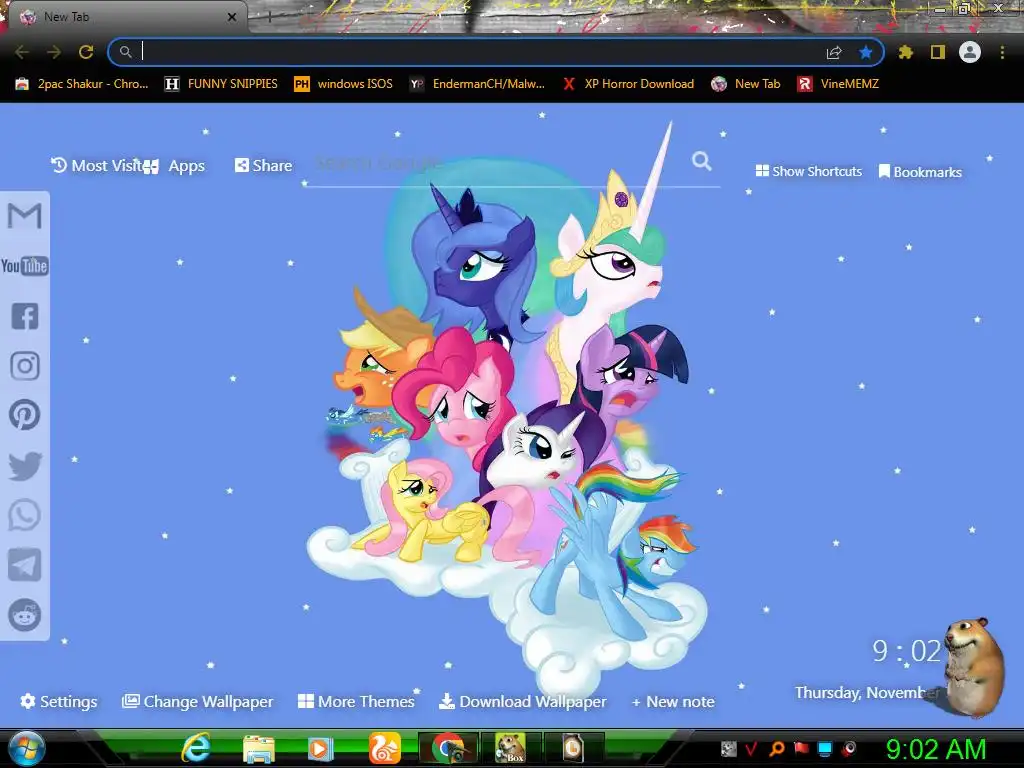
Task: Open the Bookmarks panel on page
Action: click(x=920, y=172)
